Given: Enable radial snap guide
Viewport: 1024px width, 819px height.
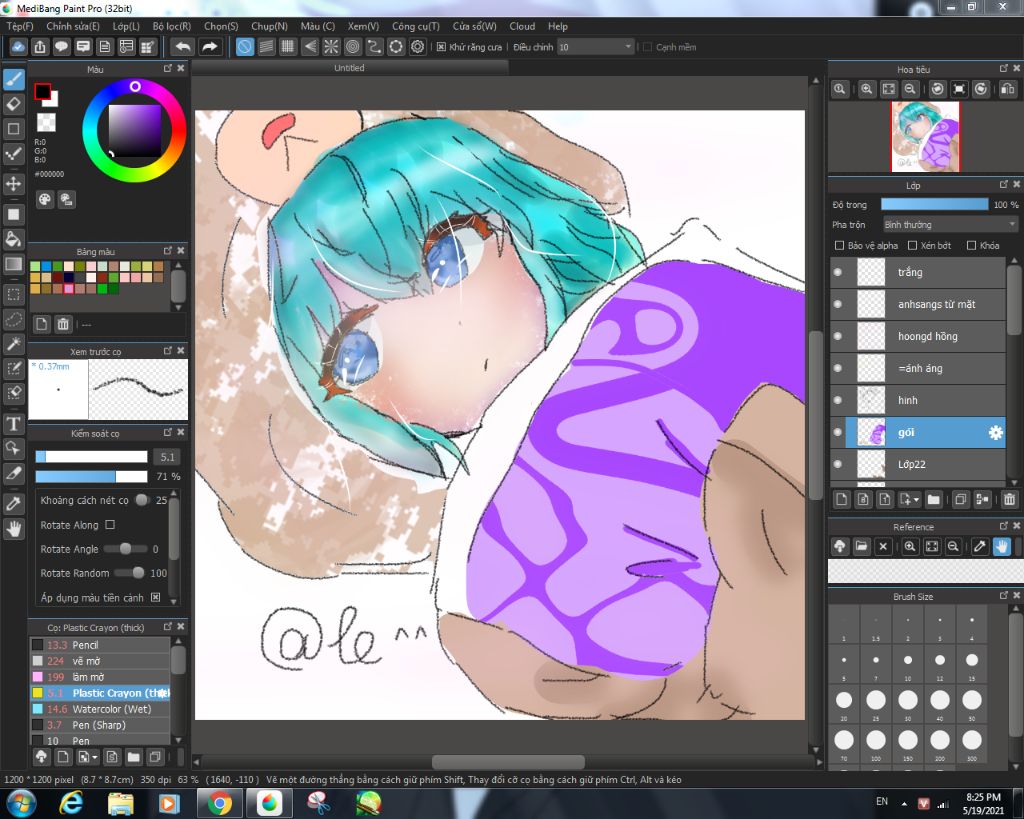Looking at the screenshot, I should click(331, 47).
